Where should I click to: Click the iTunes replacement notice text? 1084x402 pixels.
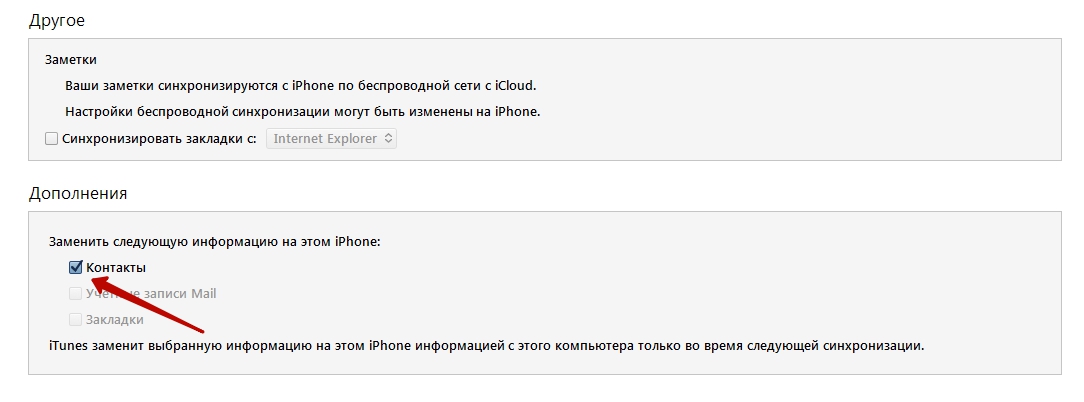click(x=486, y=346)
